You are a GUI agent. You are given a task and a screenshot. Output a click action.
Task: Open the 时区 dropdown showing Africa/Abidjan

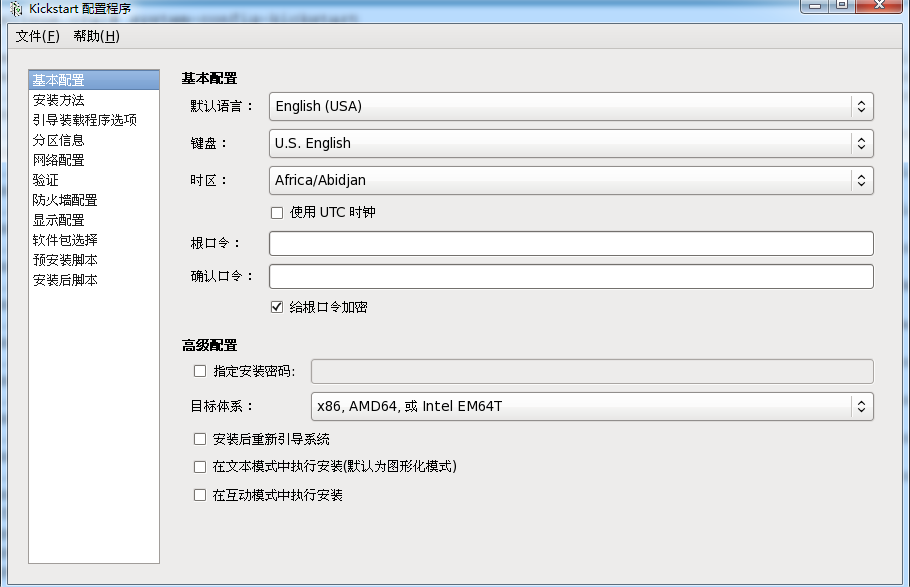point(571,181)
